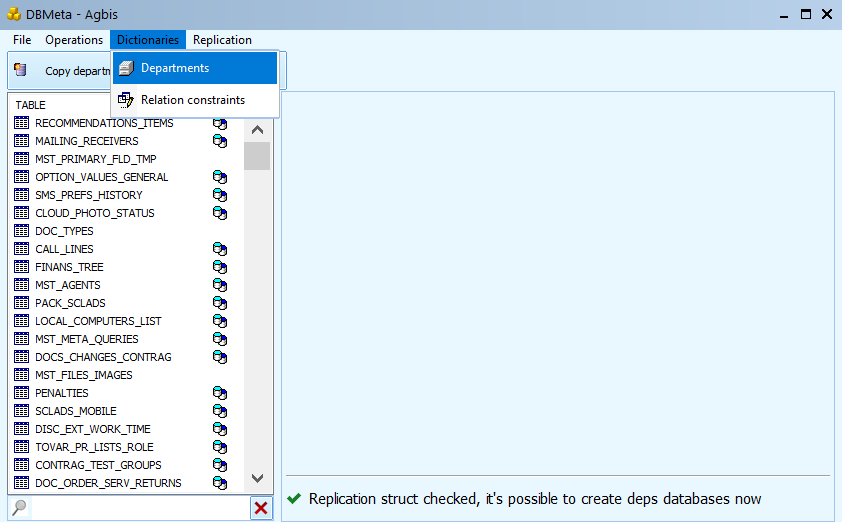Click the 'Replication struct checked' status message
The width and height of the screenshot is (842, 522).
[x=535, y=499]
